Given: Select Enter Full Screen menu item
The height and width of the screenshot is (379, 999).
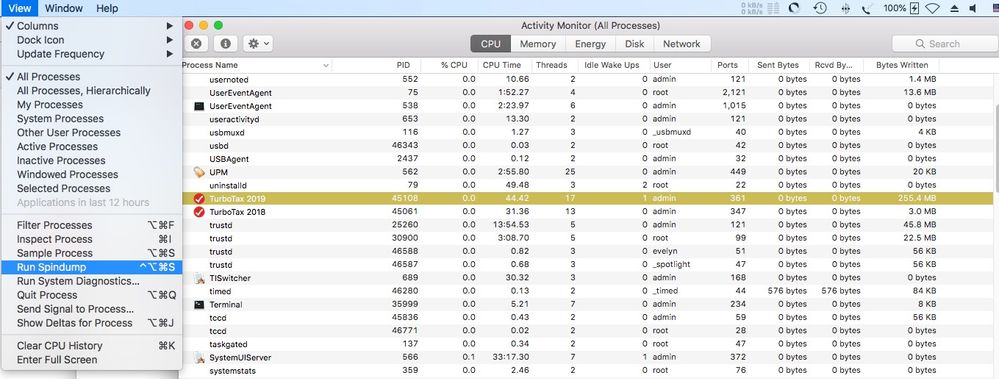Looking at the screenshot, I should [91, 360].
